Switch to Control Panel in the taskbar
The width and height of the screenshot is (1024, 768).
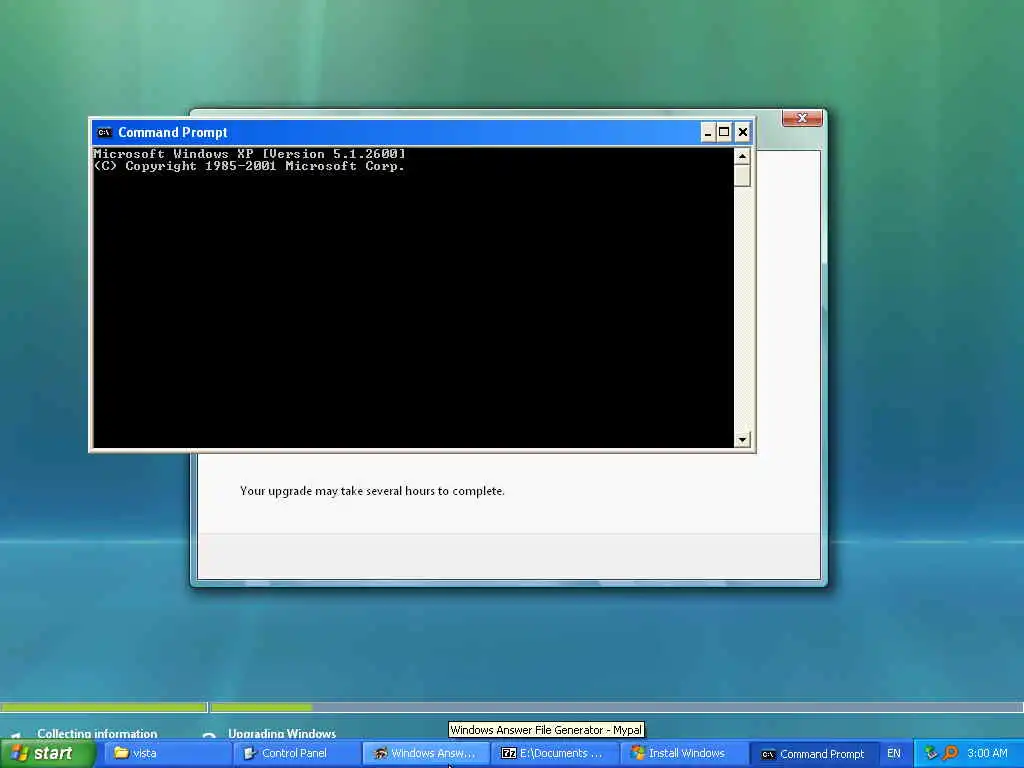point(296,753)
